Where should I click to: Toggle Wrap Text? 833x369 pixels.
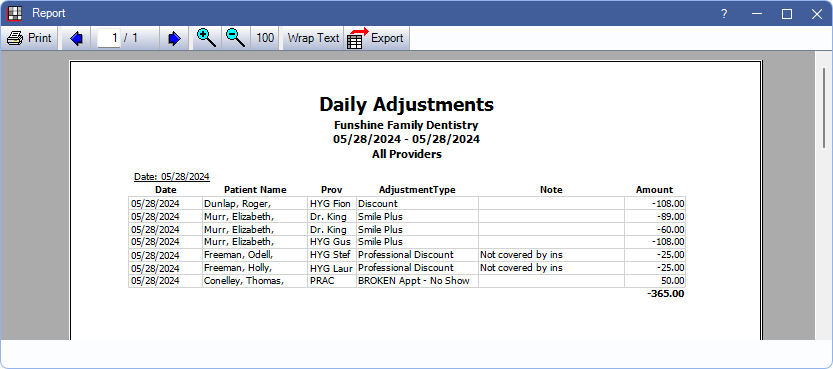[313, 38]
